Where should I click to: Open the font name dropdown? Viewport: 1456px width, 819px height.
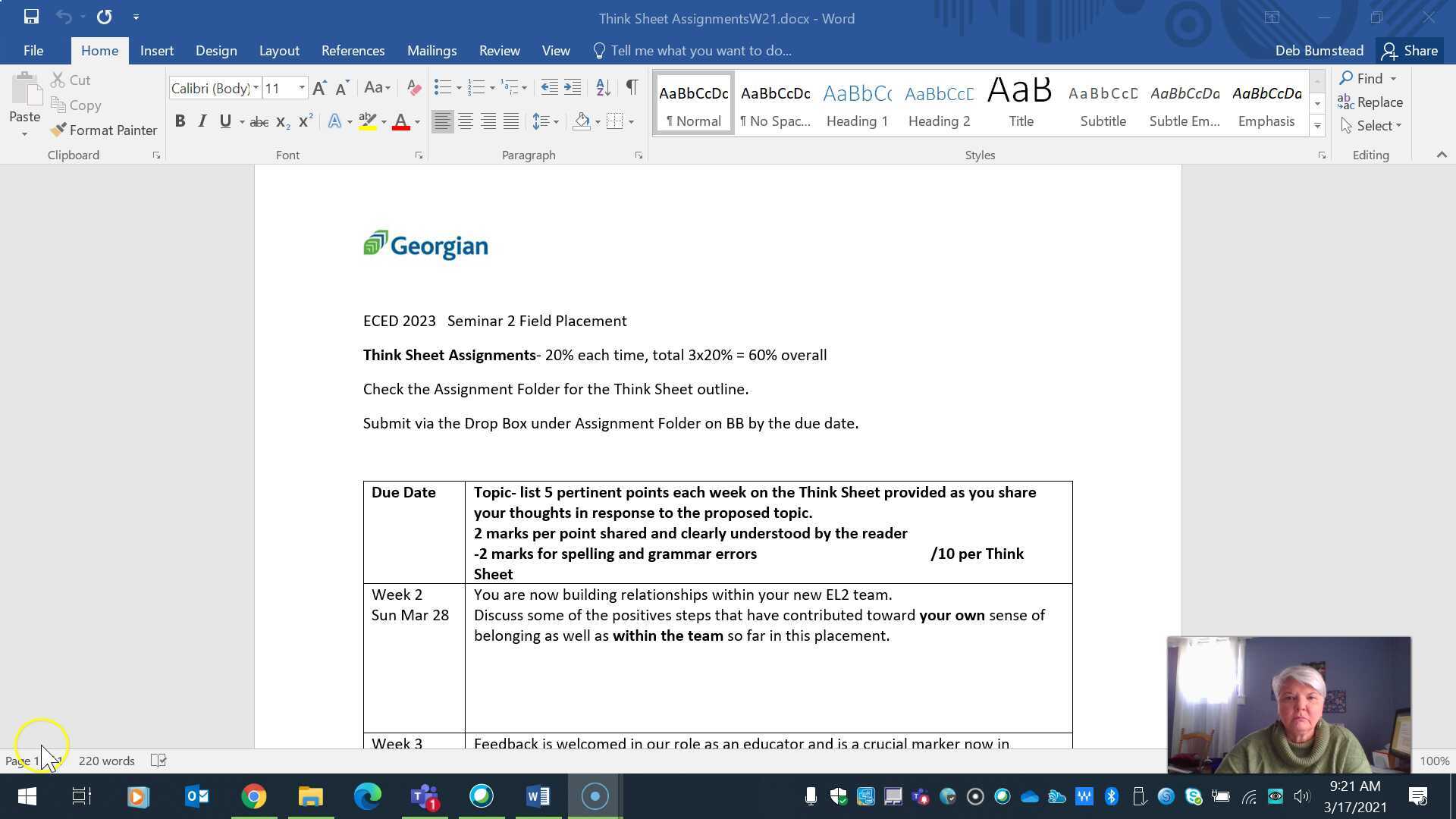click(x=256, y=87)
